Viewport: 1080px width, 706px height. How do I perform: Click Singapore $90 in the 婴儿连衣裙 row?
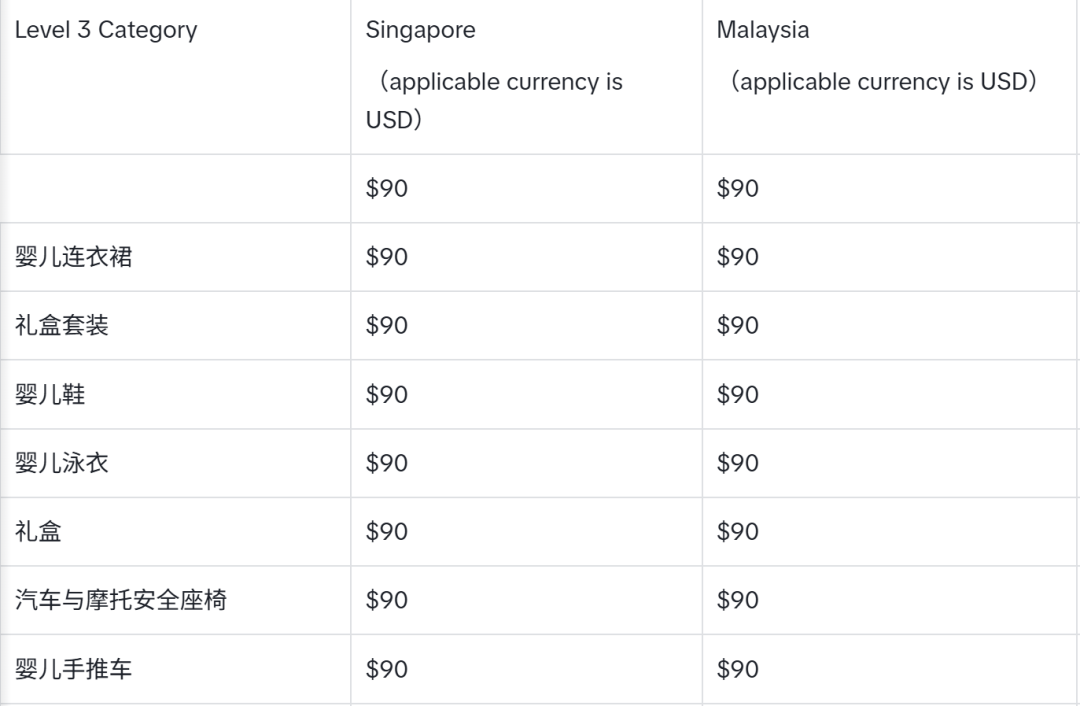386,257
